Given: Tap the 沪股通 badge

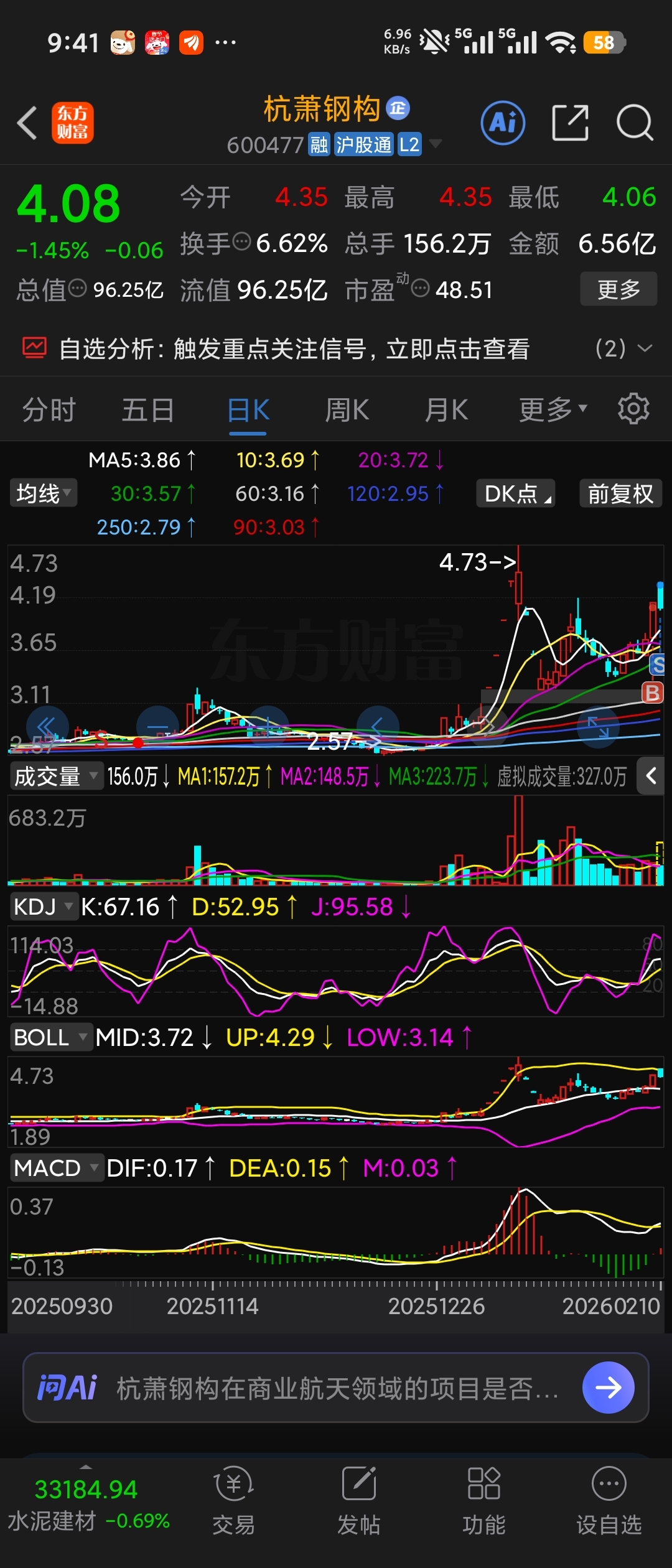Looking at the screenshot, I should pos(363,145).
